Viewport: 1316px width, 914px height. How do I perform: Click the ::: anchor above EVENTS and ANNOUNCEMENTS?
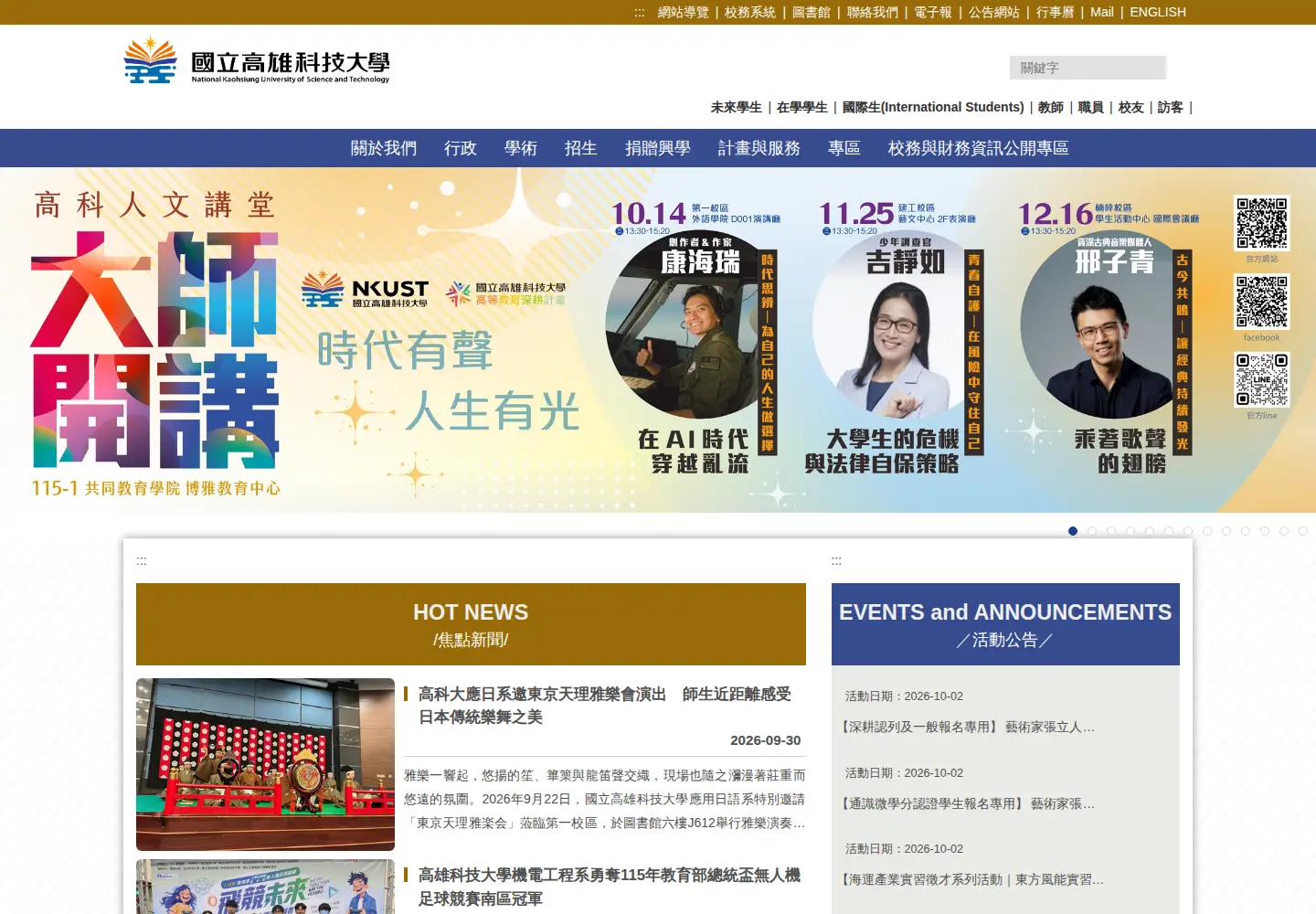coord(836,560)
